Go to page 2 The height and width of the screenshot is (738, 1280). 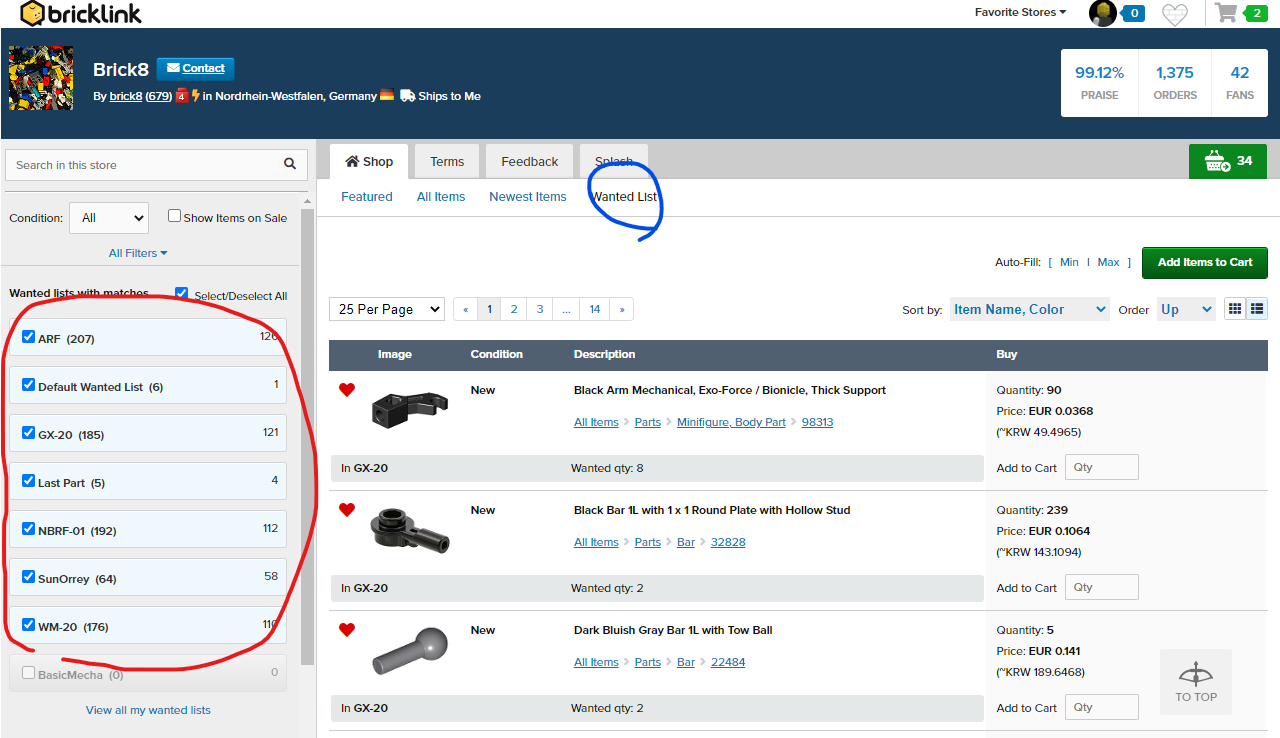[x=514, y=309]
